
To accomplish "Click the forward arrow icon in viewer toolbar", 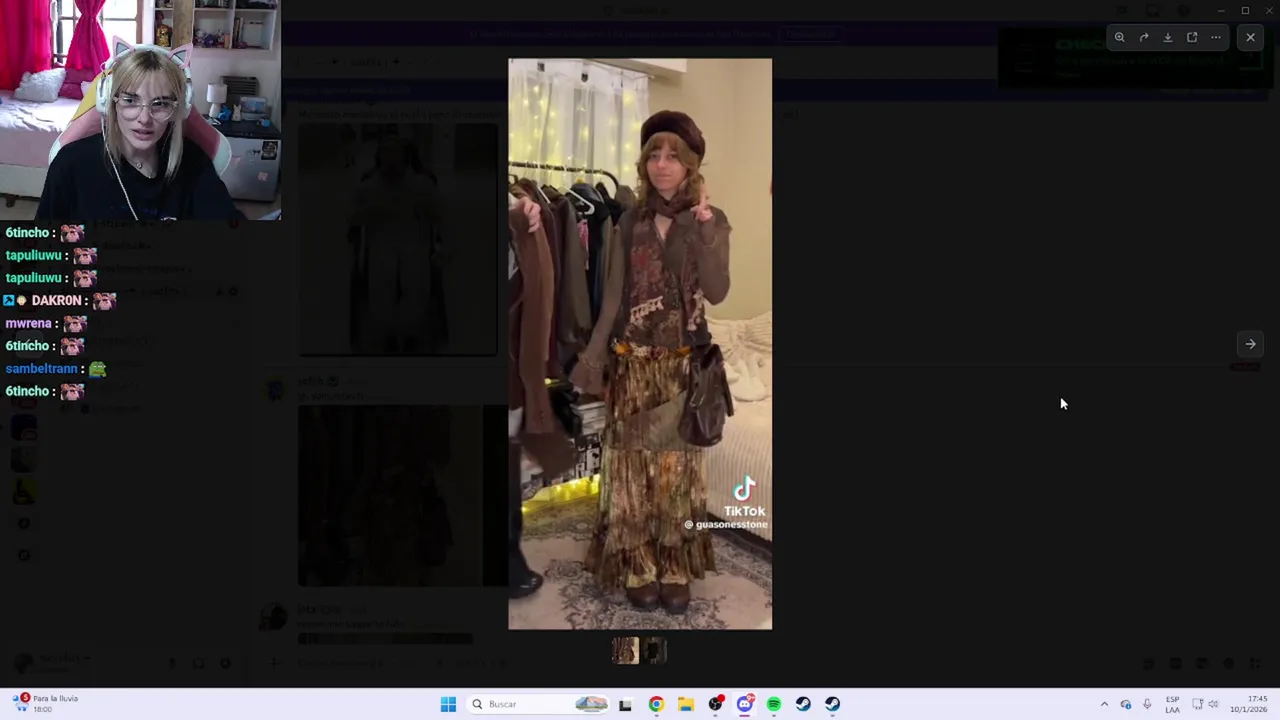I will pos(1144,37).
